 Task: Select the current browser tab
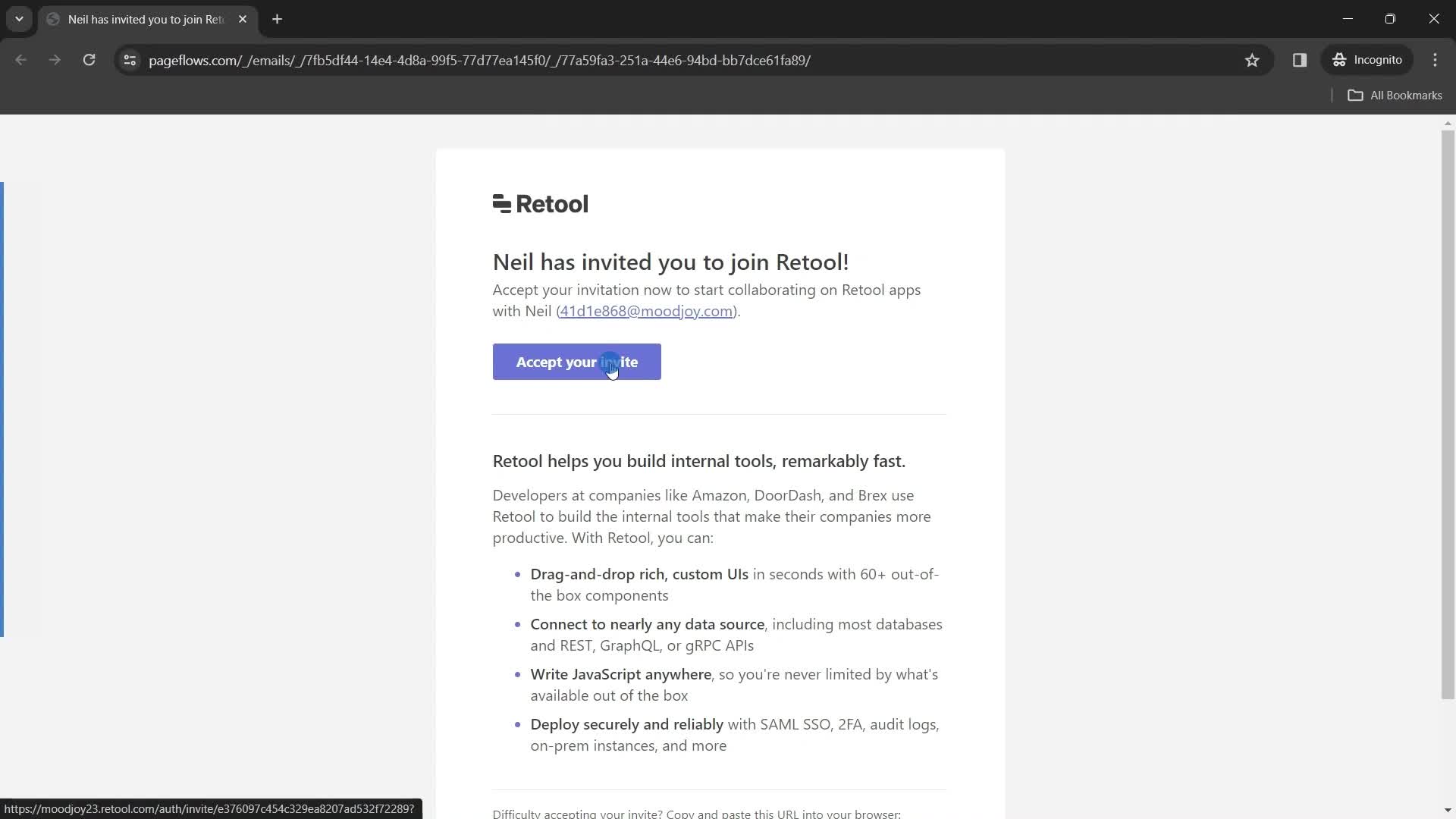coord(146,18)
